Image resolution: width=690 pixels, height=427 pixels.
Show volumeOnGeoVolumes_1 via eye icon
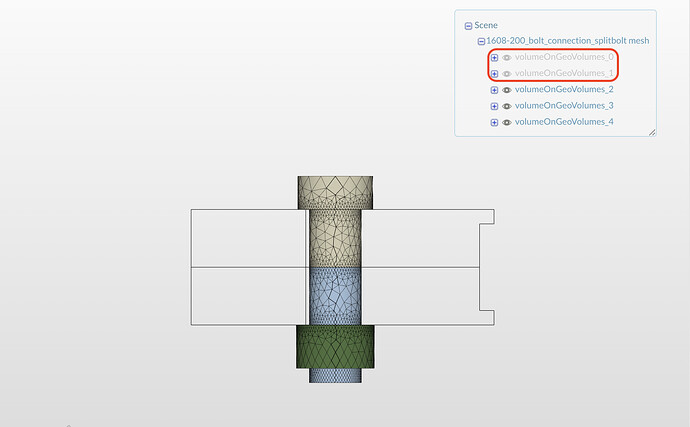(x=507, y=74)
